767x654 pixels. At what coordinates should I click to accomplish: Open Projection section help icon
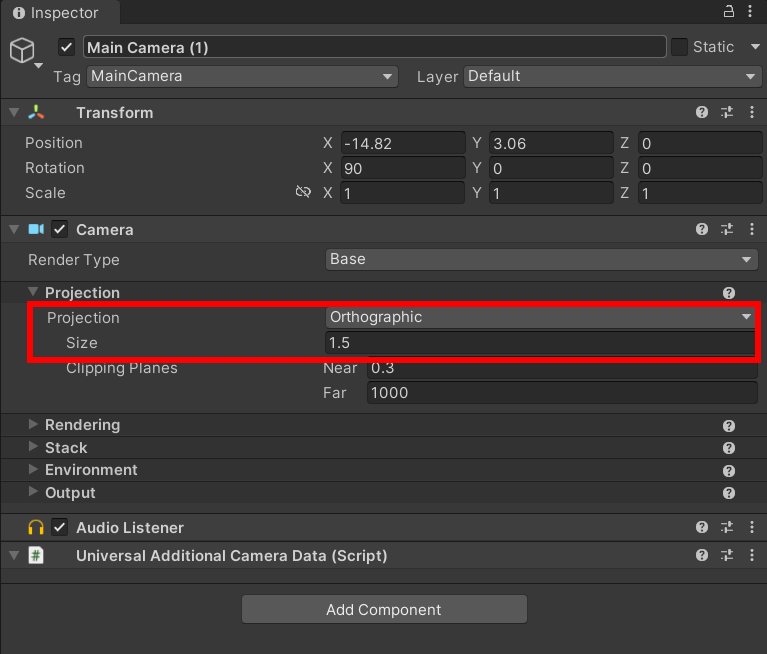[729, 293]
